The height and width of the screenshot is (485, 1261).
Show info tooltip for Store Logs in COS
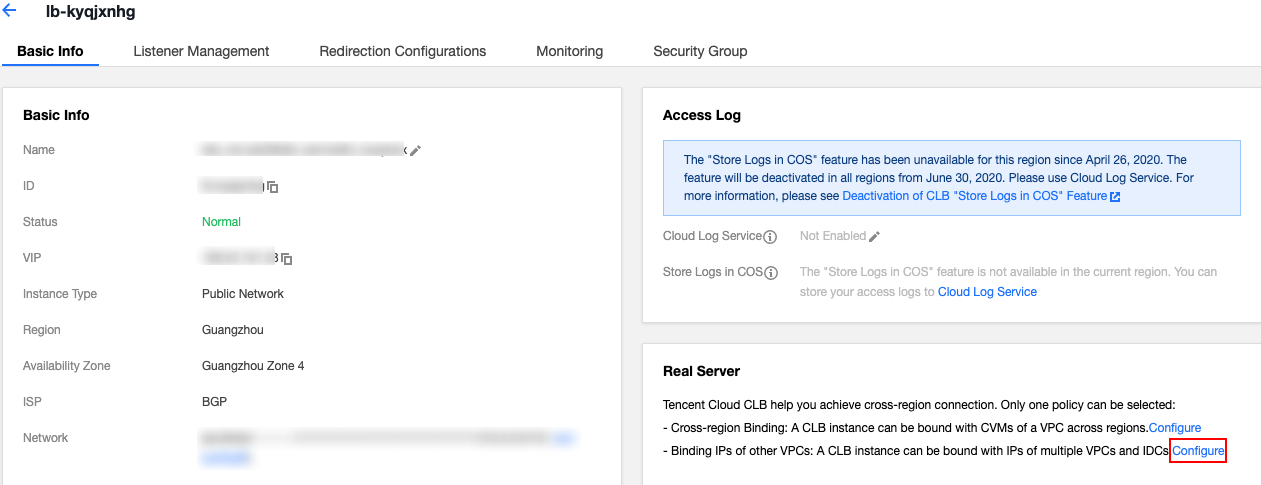[x=771, y=273]
